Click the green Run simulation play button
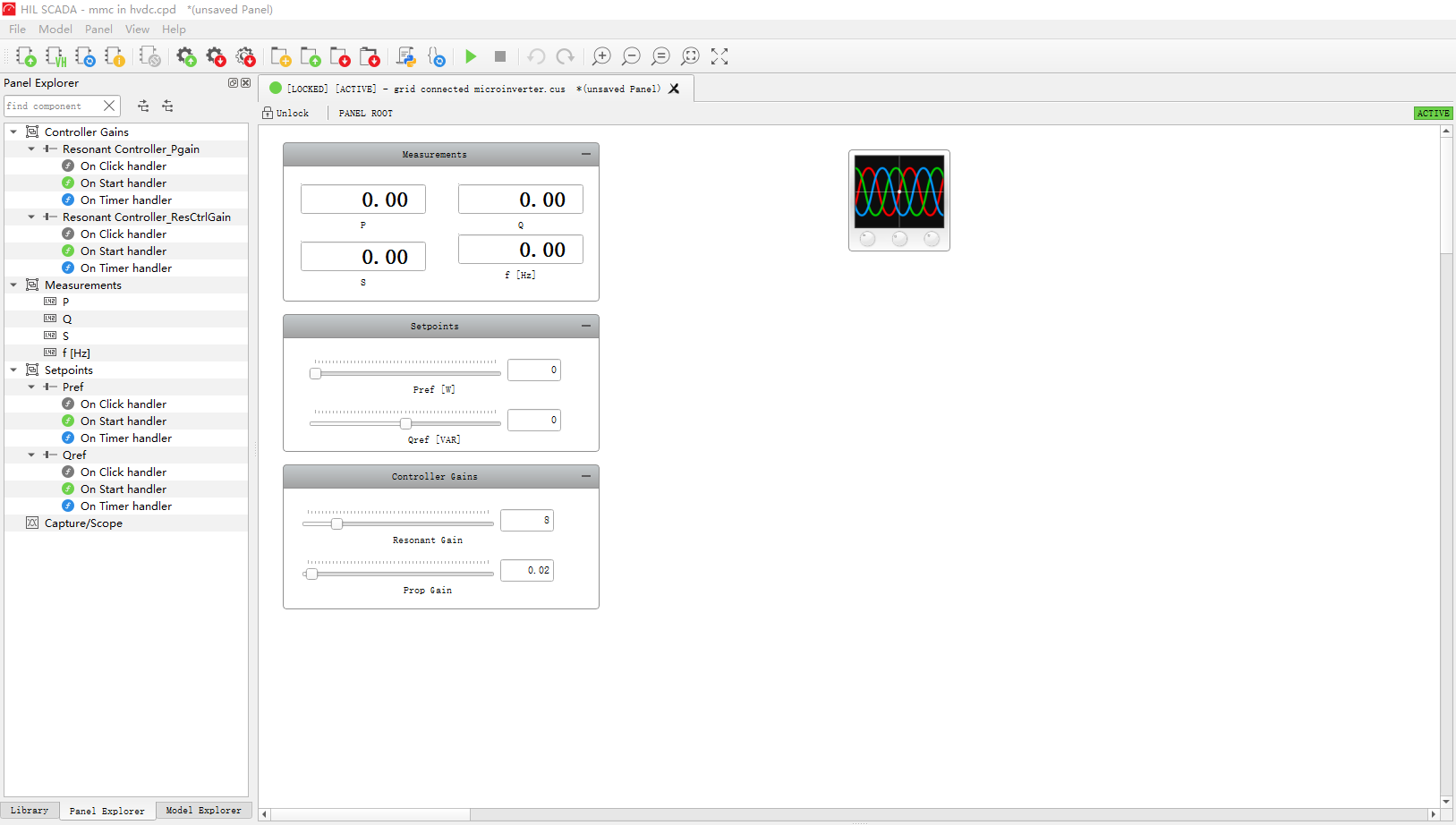Image resolution: width=1456 pixels, height=825 pixels. 471,56
